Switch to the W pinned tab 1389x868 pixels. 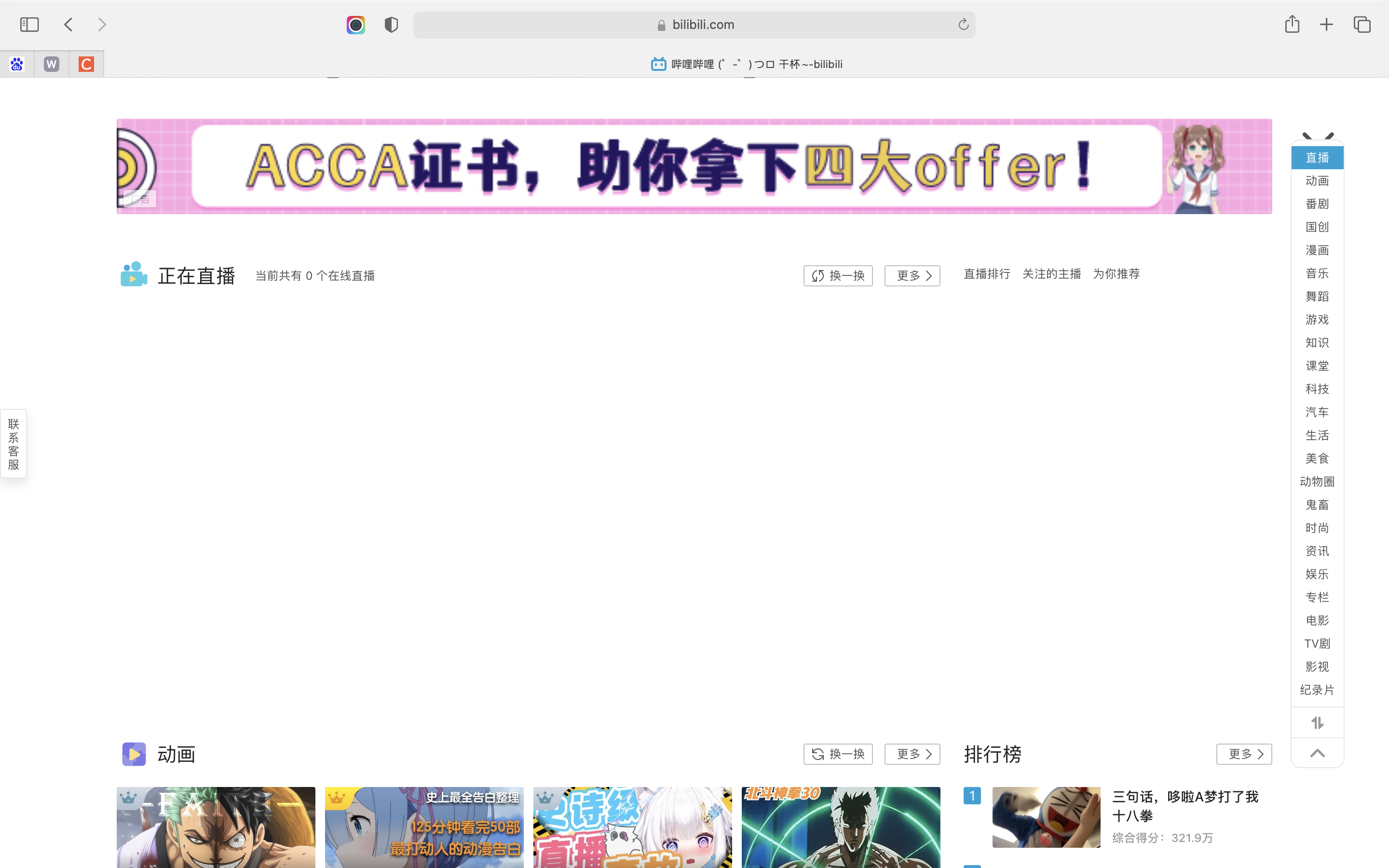tap(52, 64)
